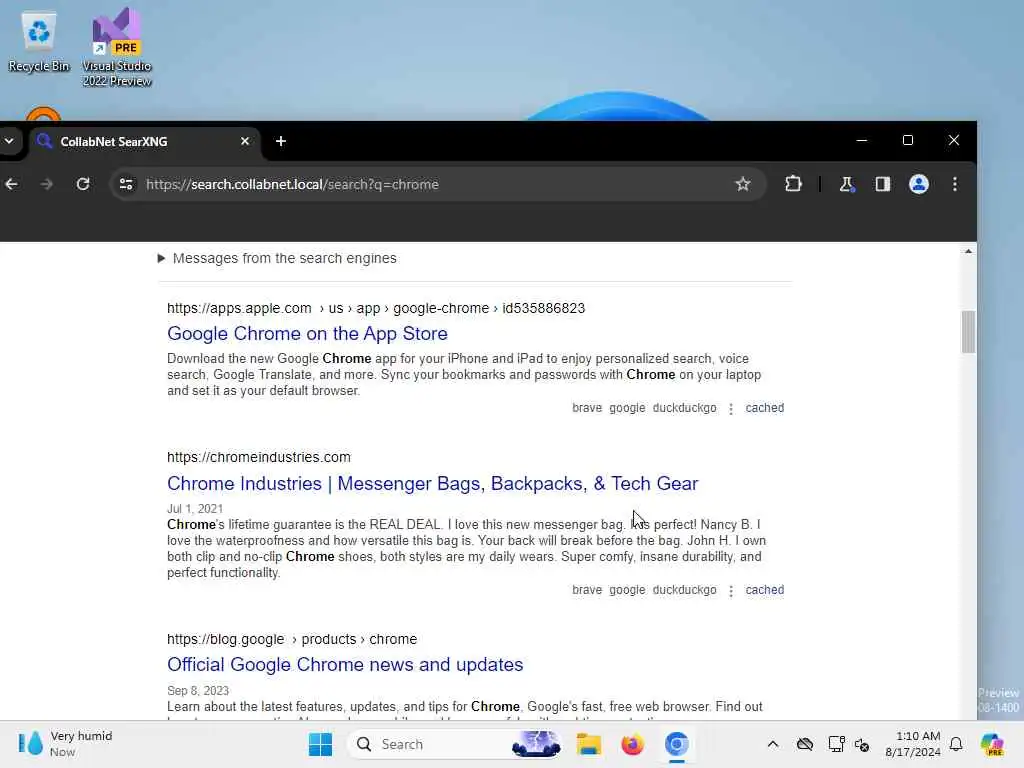Viewport: 1024px width, 768px height.
Task: Bookmark this page with the star icon
Action: [x=743, y=184]
